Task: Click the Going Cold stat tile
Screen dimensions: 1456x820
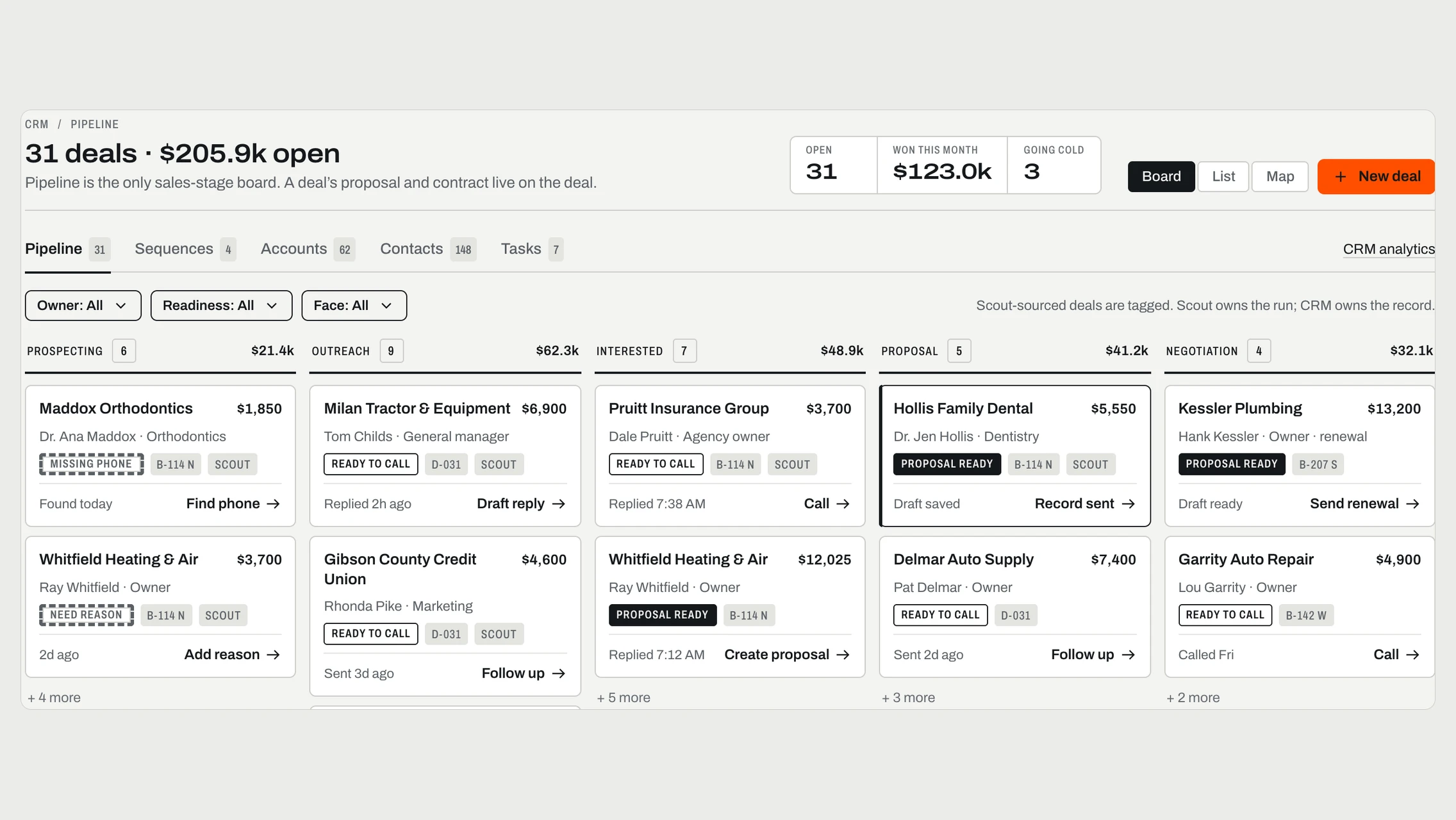Action: [1054, 165]
